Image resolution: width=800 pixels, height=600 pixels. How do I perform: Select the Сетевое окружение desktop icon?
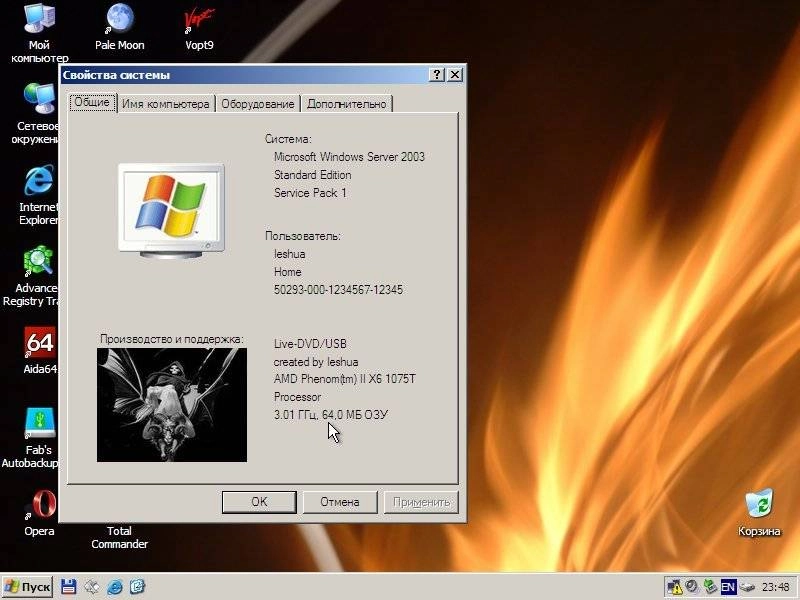pyautogui.click(x=39, y=98)
